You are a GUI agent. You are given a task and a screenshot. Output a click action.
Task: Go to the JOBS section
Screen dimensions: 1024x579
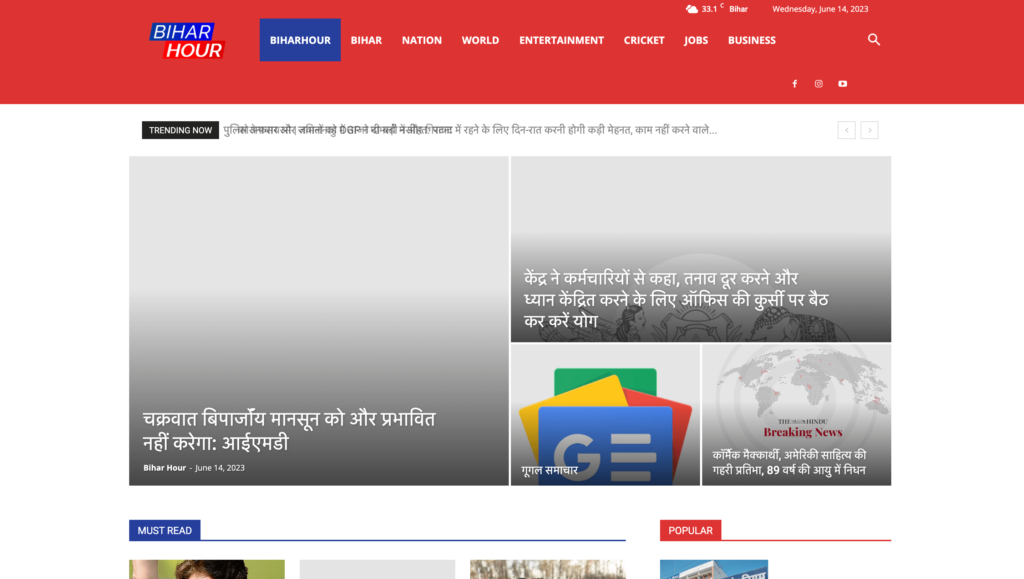click(x=696, y=40)
